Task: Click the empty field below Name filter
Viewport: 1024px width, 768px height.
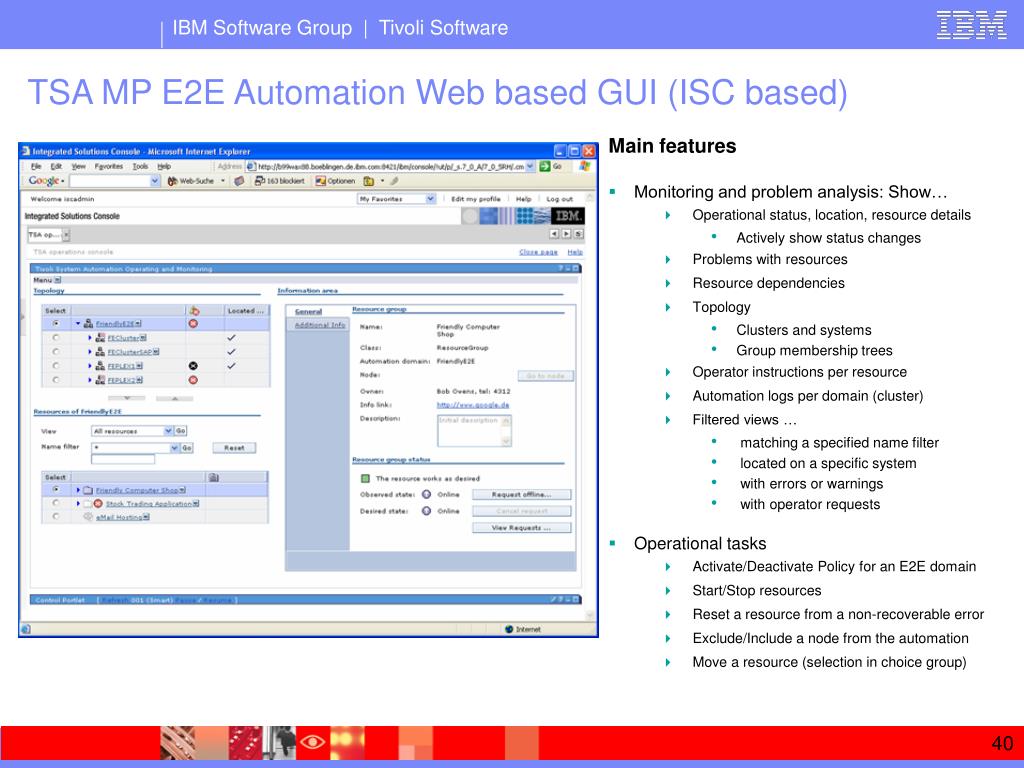Action: [x=123, y=459]
